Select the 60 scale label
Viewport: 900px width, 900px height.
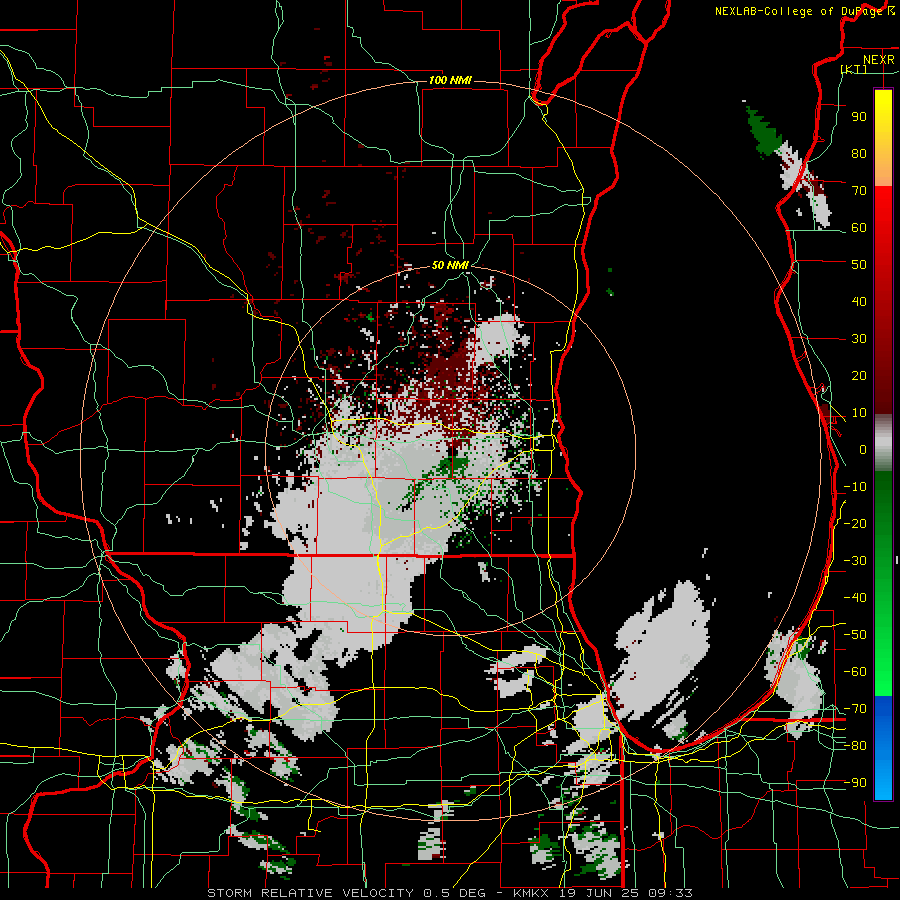(x=859, y=228)
